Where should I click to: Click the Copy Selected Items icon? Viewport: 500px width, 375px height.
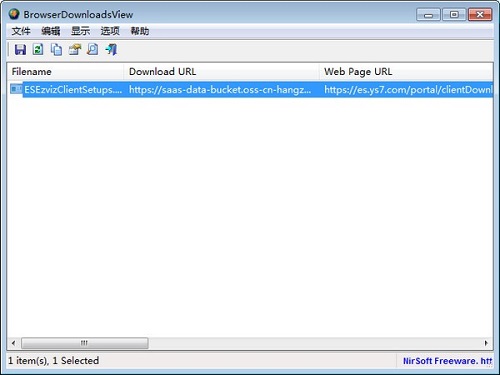pos(56,50)
